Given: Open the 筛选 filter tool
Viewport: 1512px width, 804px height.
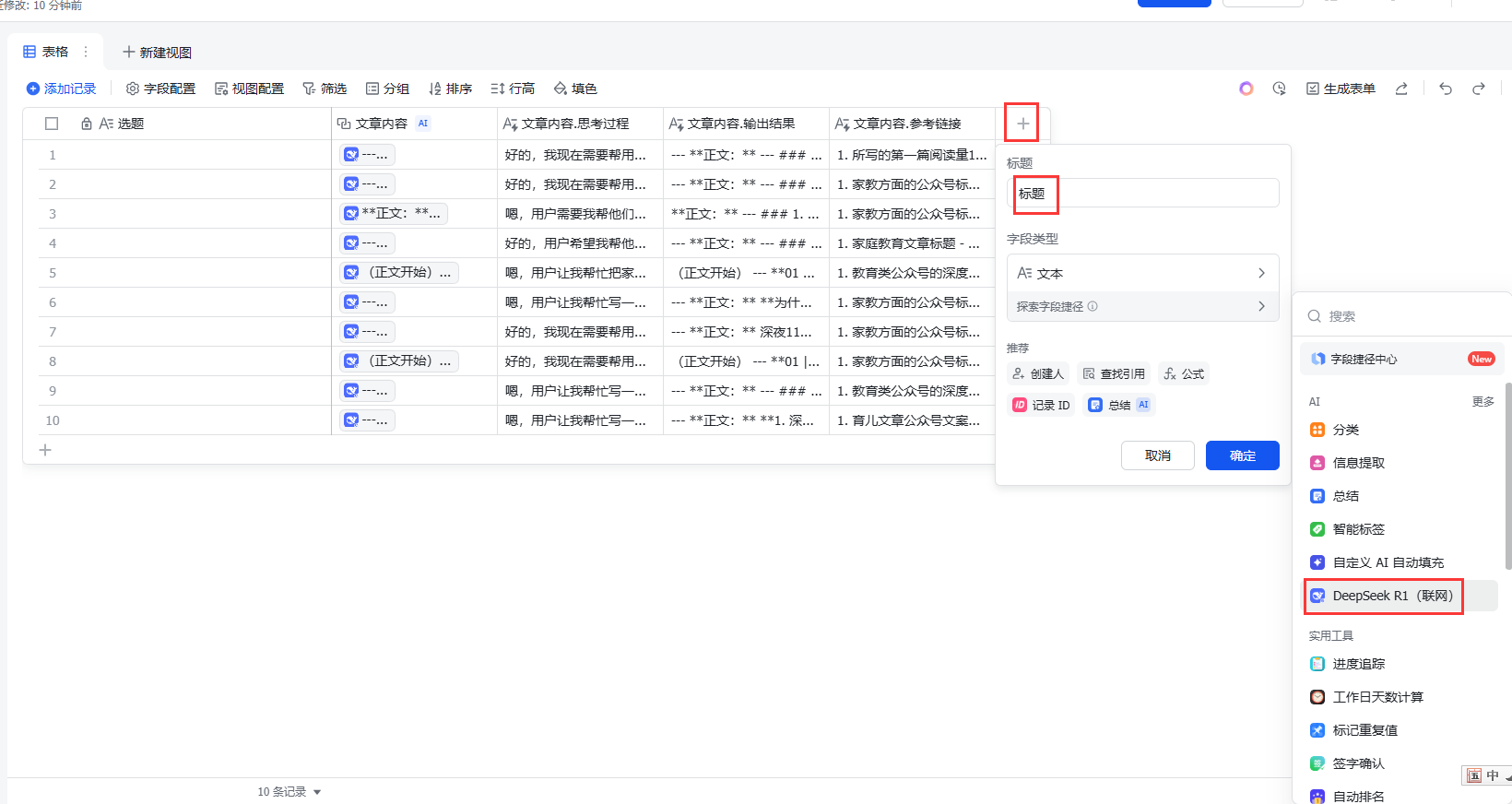Looking at the screenshot, I should coord(325,89).
